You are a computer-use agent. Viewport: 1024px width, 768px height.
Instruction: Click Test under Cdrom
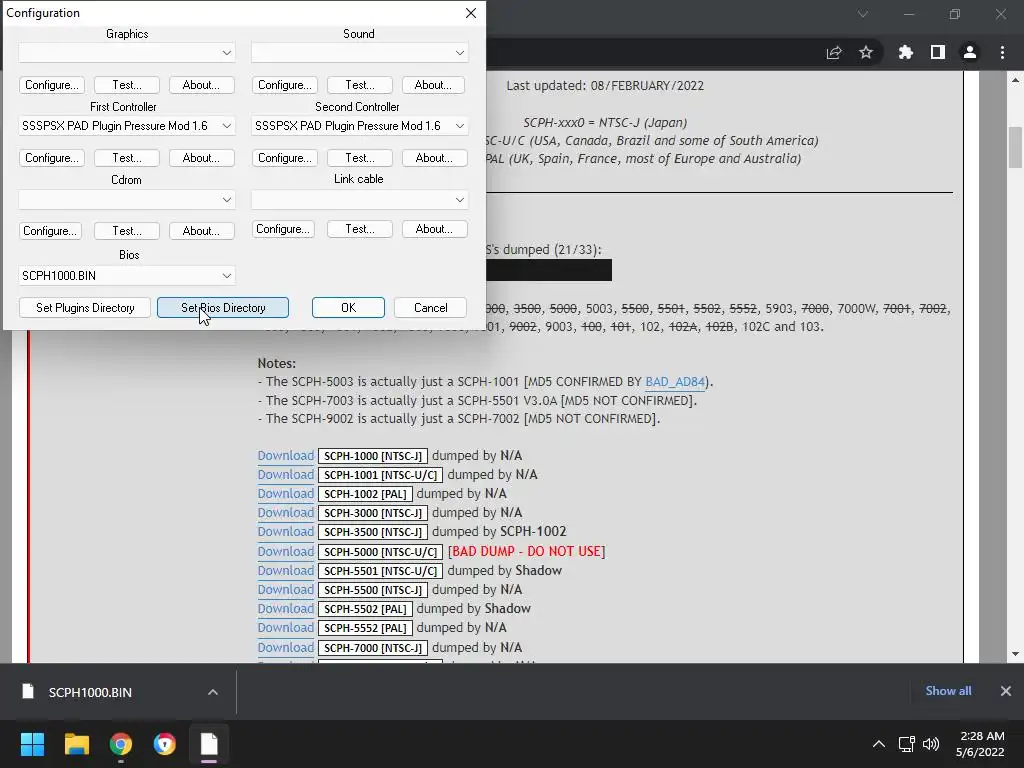(127, 231)
